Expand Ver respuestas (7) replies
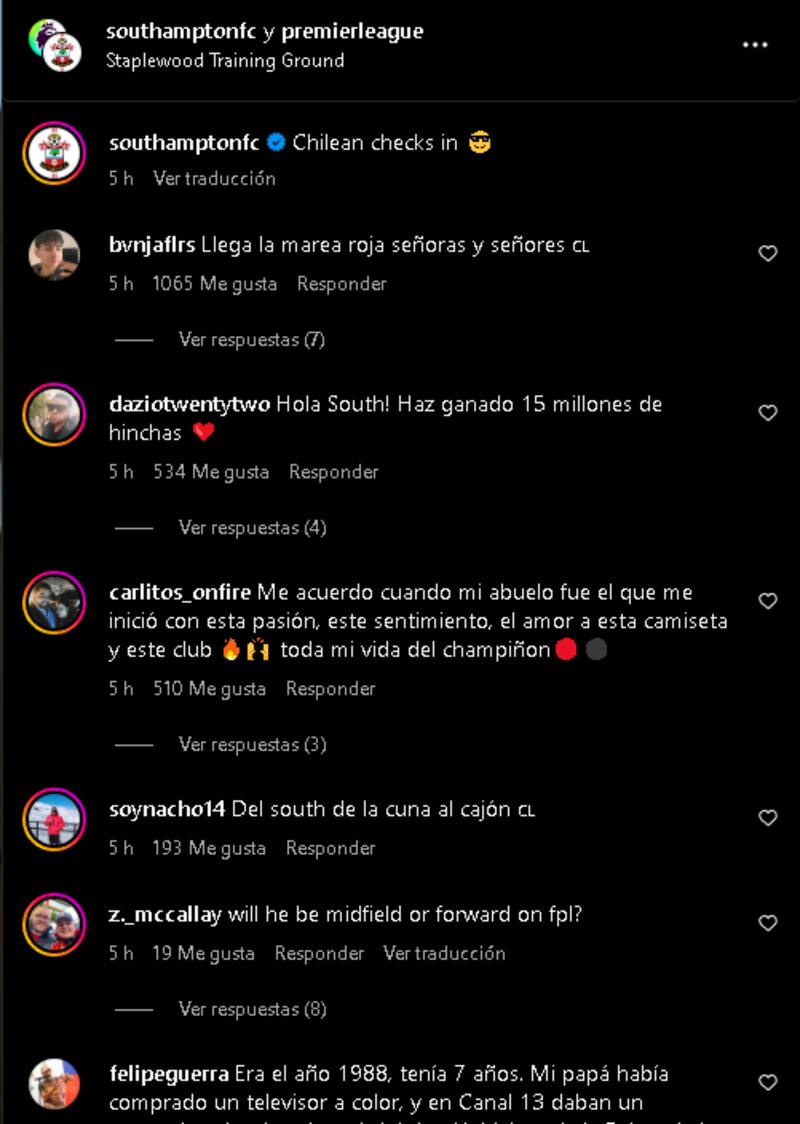The height and width of the screenshot is (1124, 800). (252, 339)
